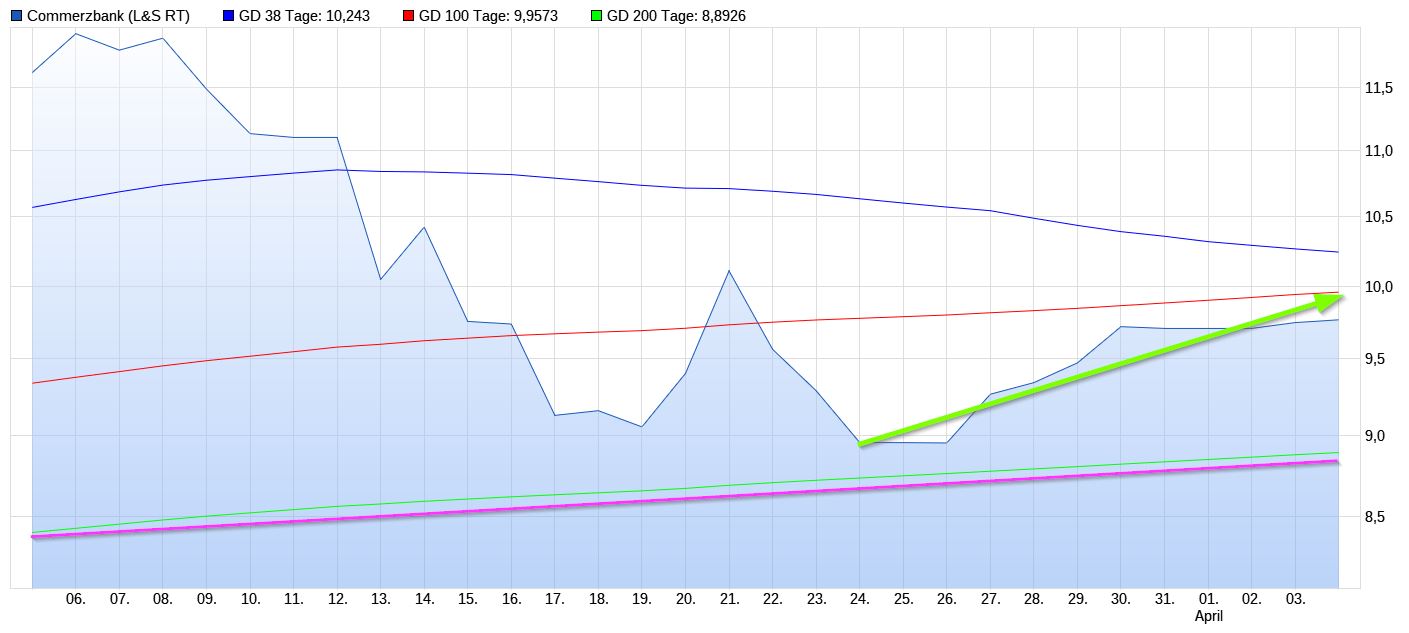Click date label 28. on x-axis
Viewport: 1409px width, 633px height.
click(1034, 600)
